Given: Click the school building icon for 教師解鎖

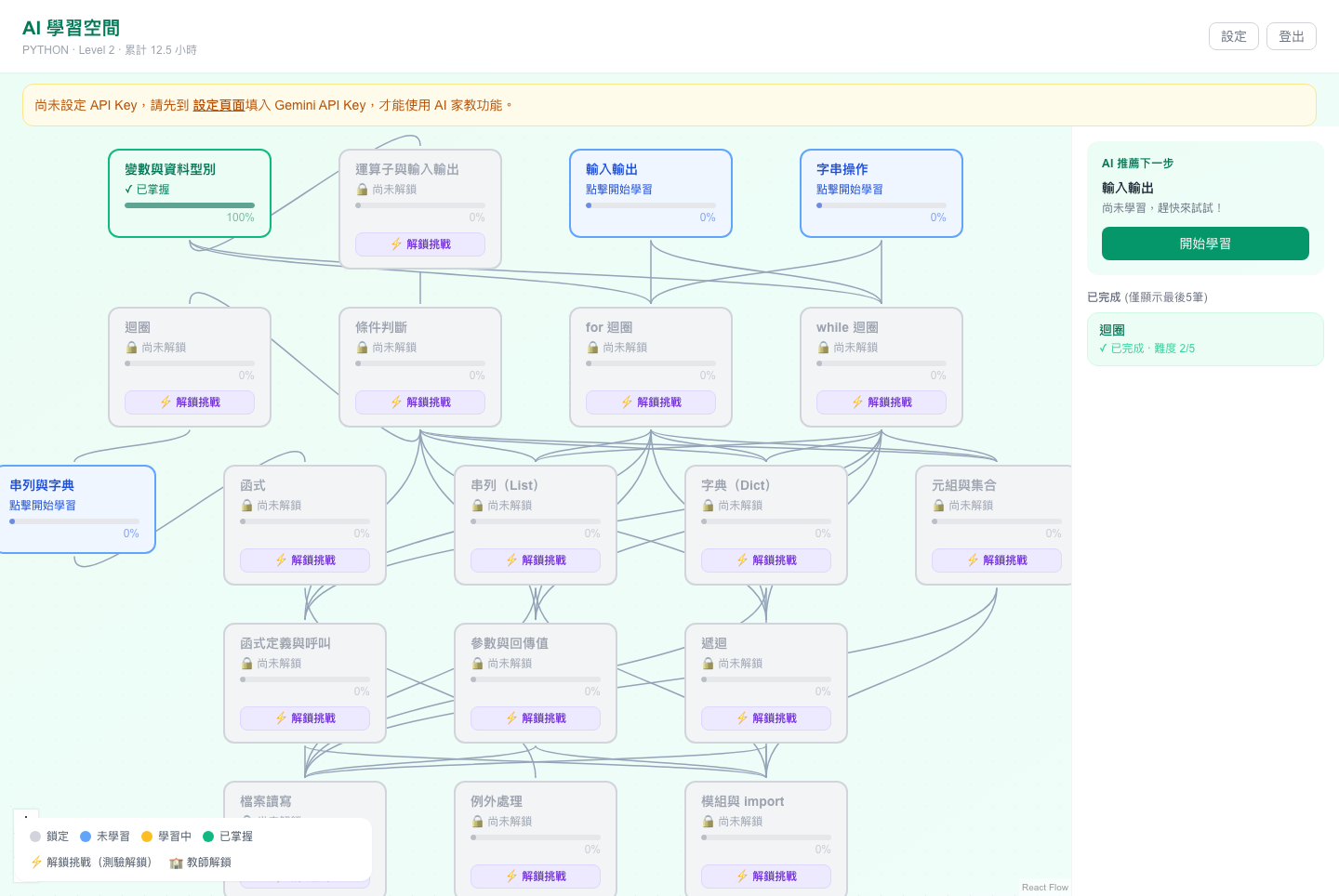Looking at the screenshot, I should (x=176, y=863).
